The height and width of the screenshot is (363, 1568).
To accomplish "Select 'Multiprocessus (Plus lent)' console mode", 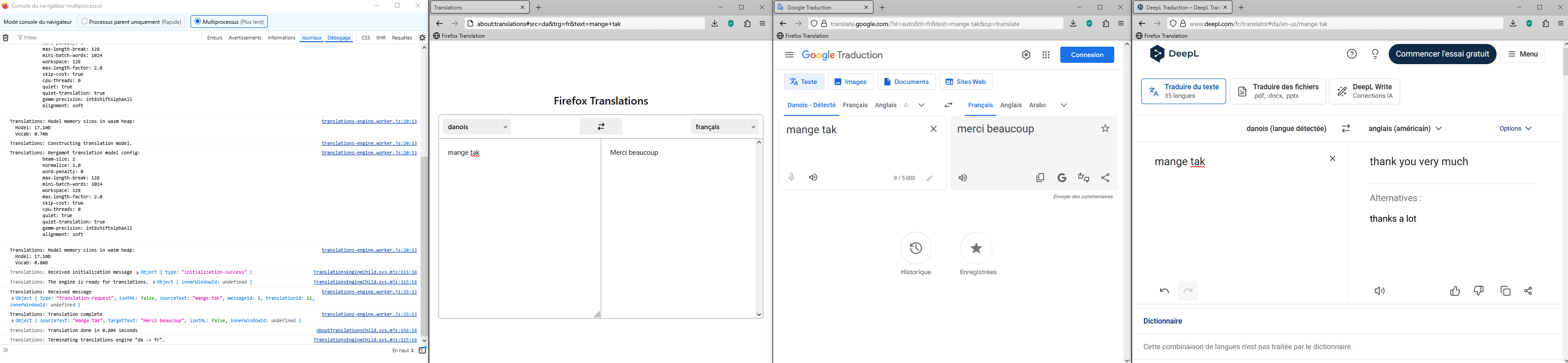I will pyautogui.click(x=230, y=22).
